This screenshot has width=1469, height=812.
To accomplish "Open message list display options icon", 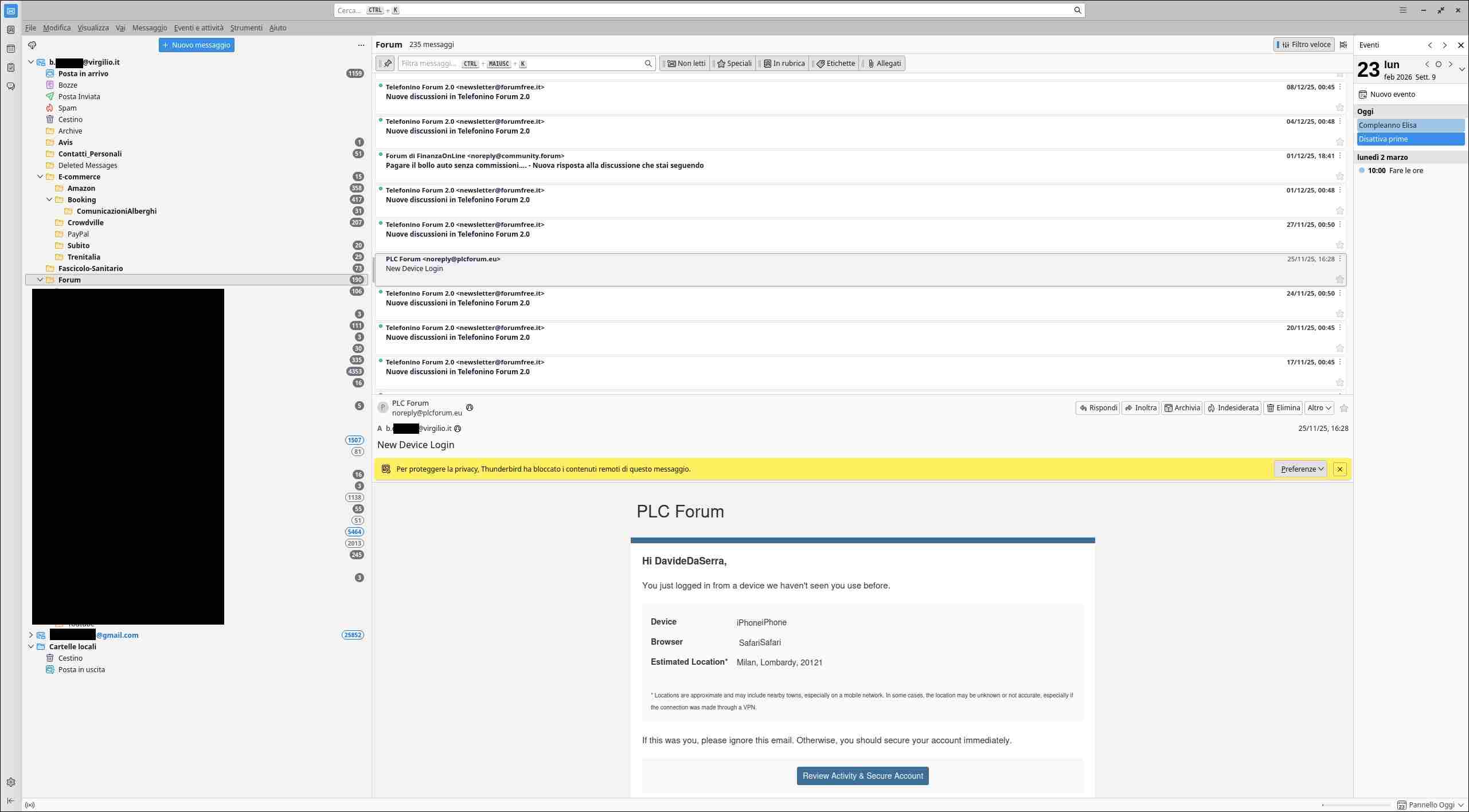I will [1343, 45].
